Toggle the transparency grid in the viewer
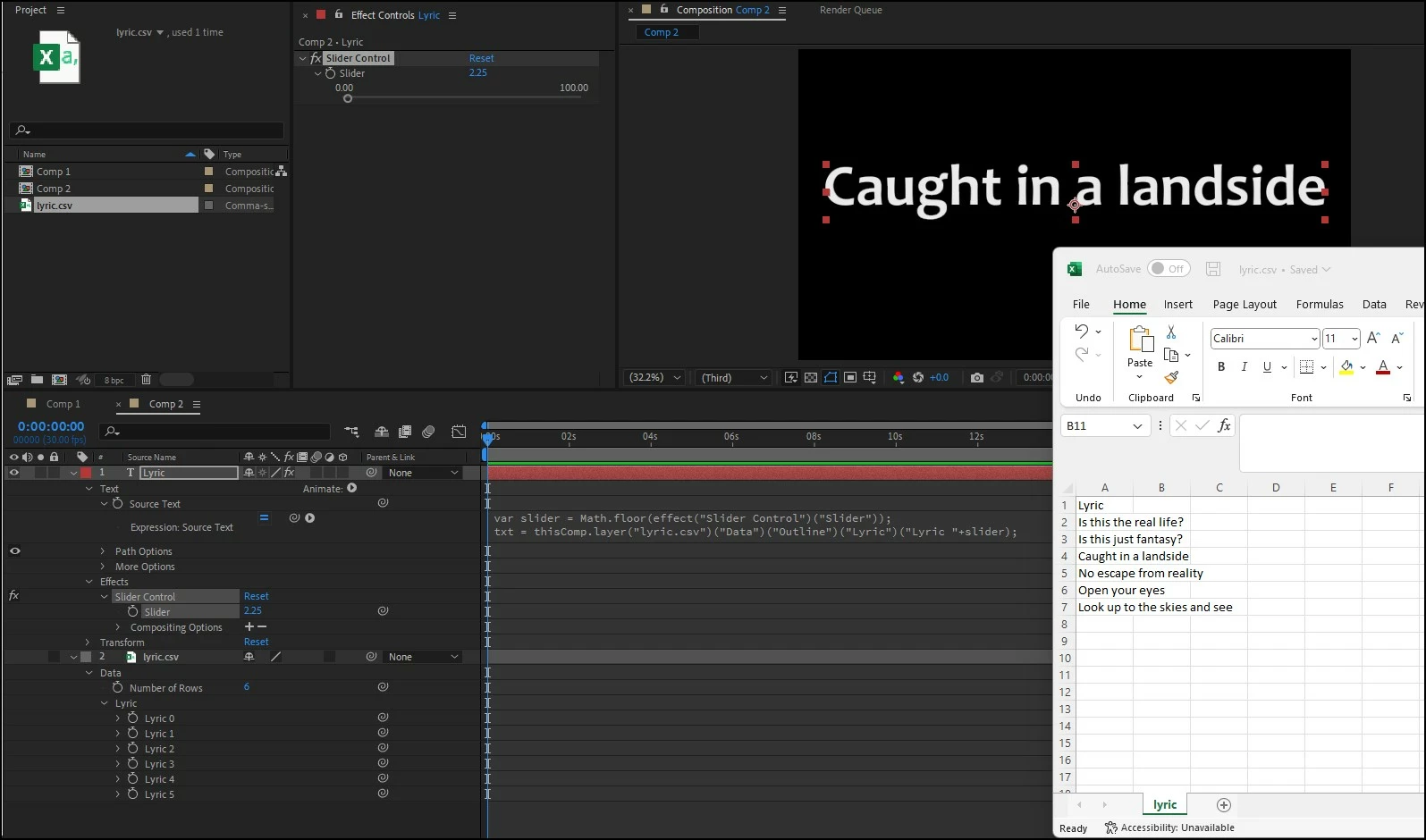The image size is (1426, 840). 811,378
